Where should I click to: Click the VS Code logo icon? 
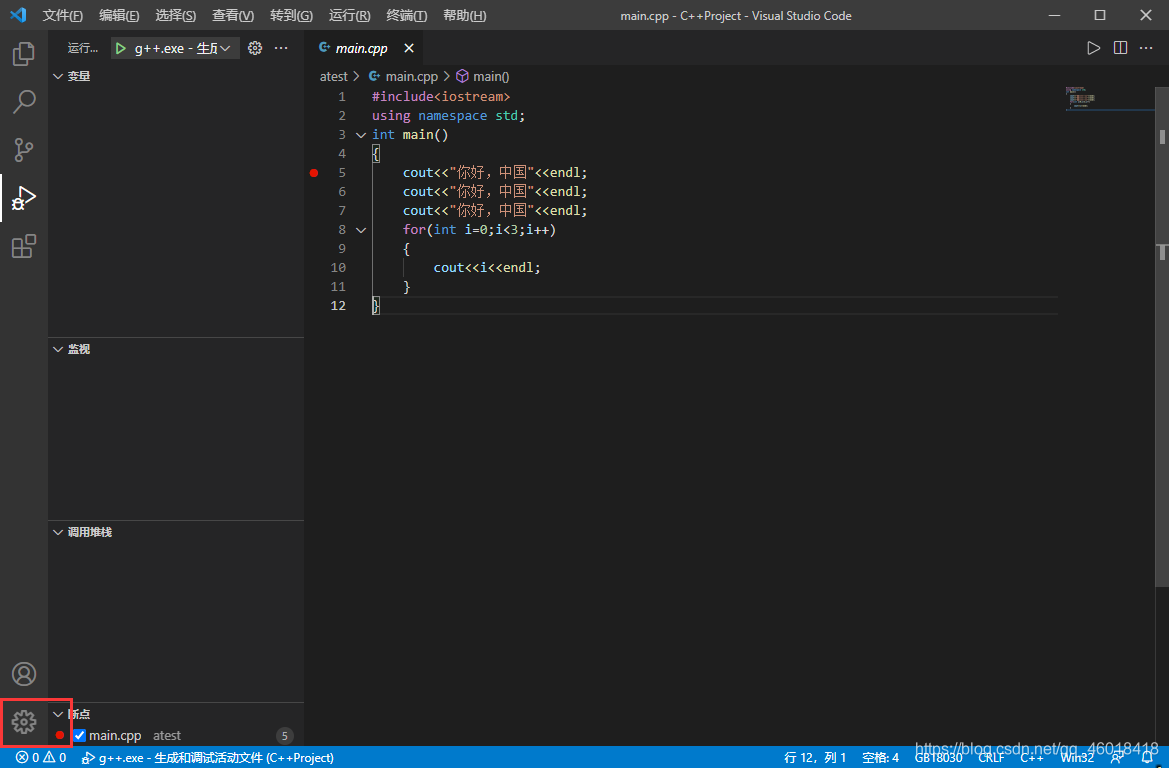(18, 15)
